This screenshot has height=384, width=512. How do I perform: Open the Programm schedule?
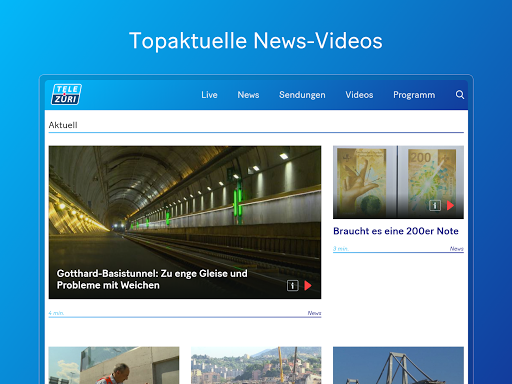pos(414,95)
